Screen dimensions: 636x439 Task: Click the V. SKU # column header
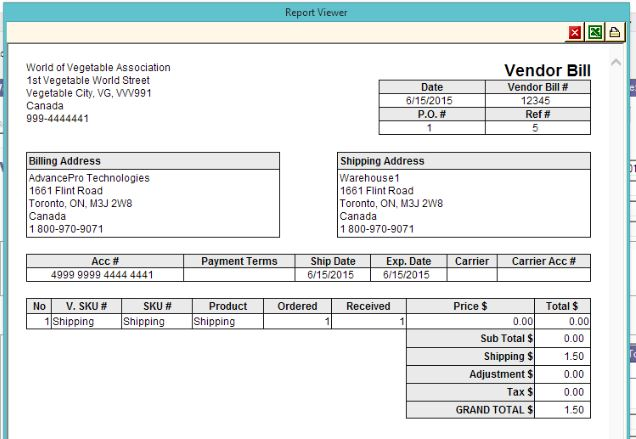86,306
